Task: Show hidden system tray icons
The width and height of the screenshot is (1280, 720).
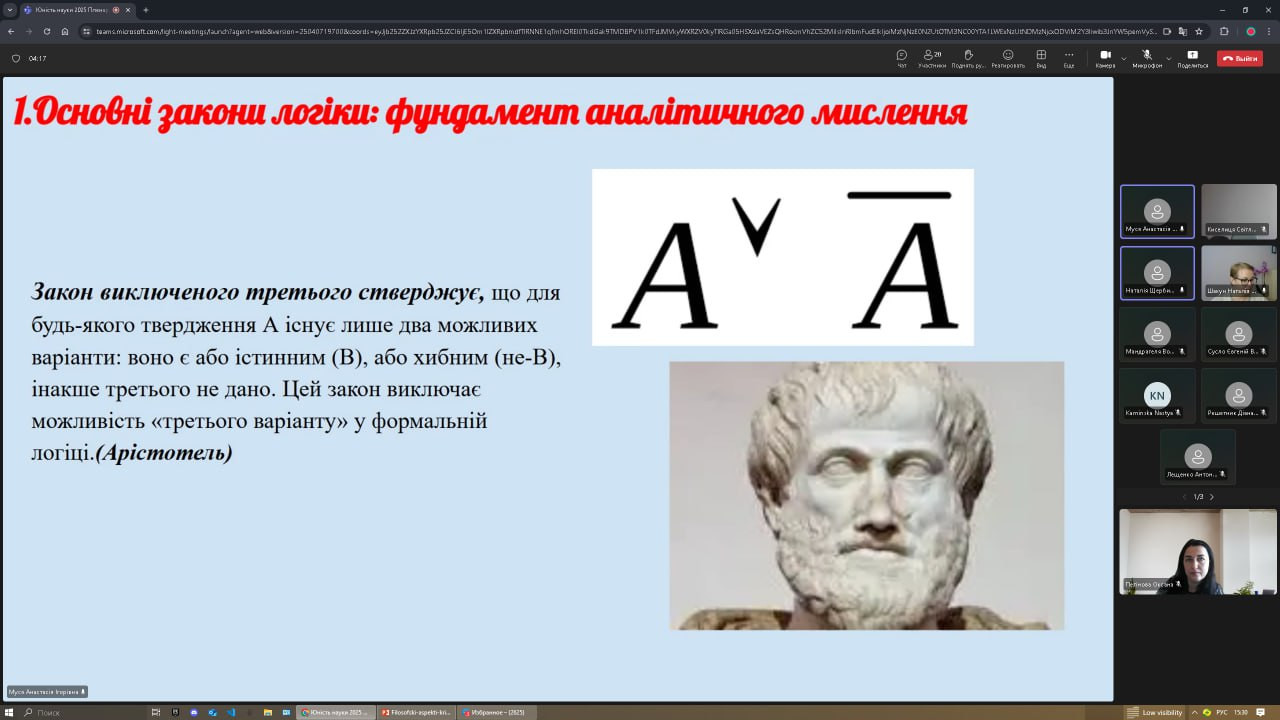Action: coord(1194,712)
